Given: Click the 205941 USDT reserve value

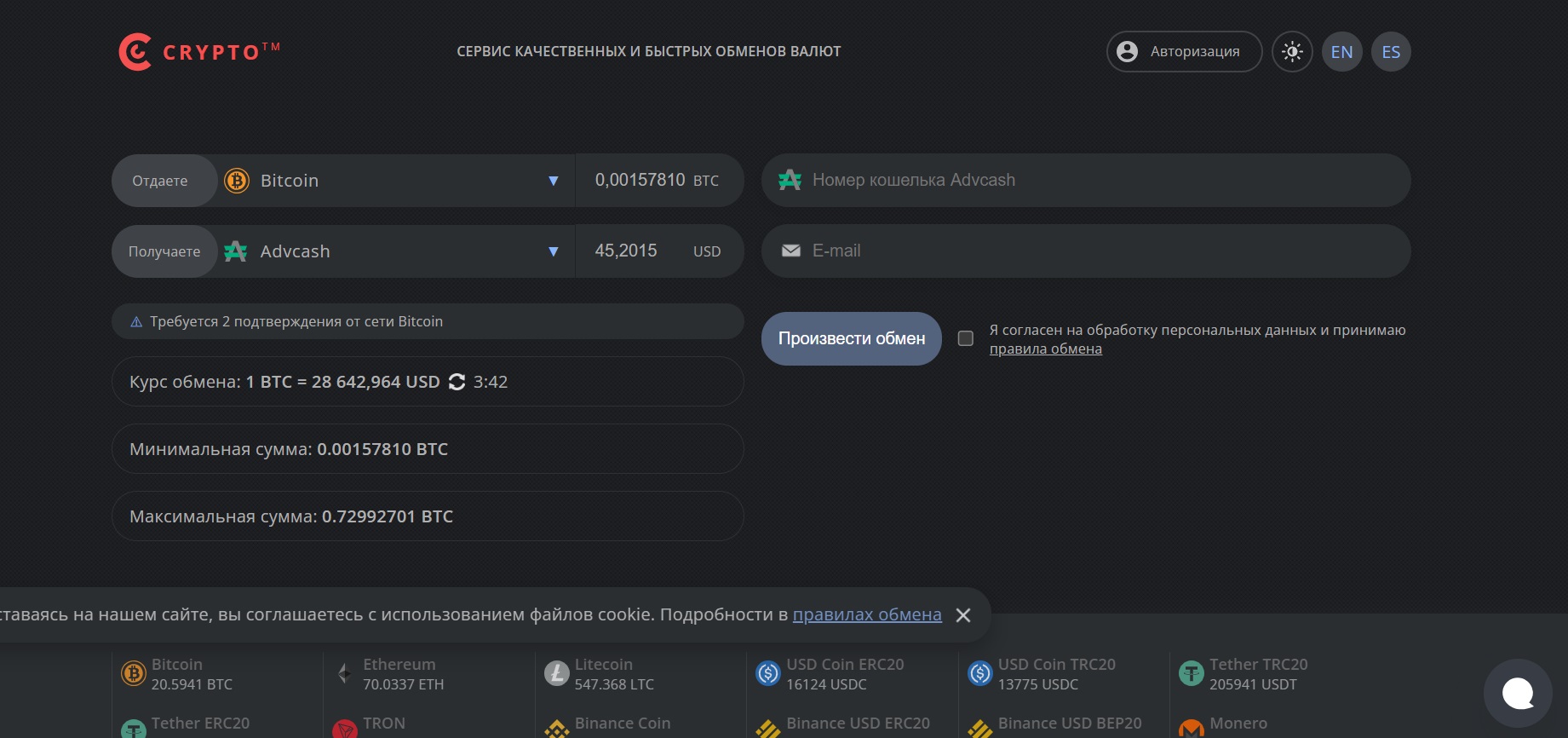Looking at the screenshot, I should [x=1253, y=684].
